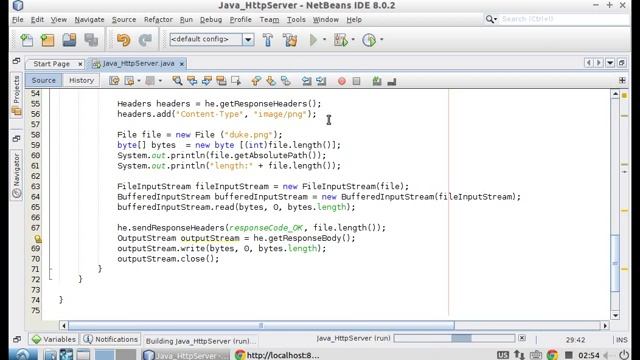The height and width of the screenshot is (360, 640).
Task: Open the Debug menu
Action: click(x=211, y=20)
